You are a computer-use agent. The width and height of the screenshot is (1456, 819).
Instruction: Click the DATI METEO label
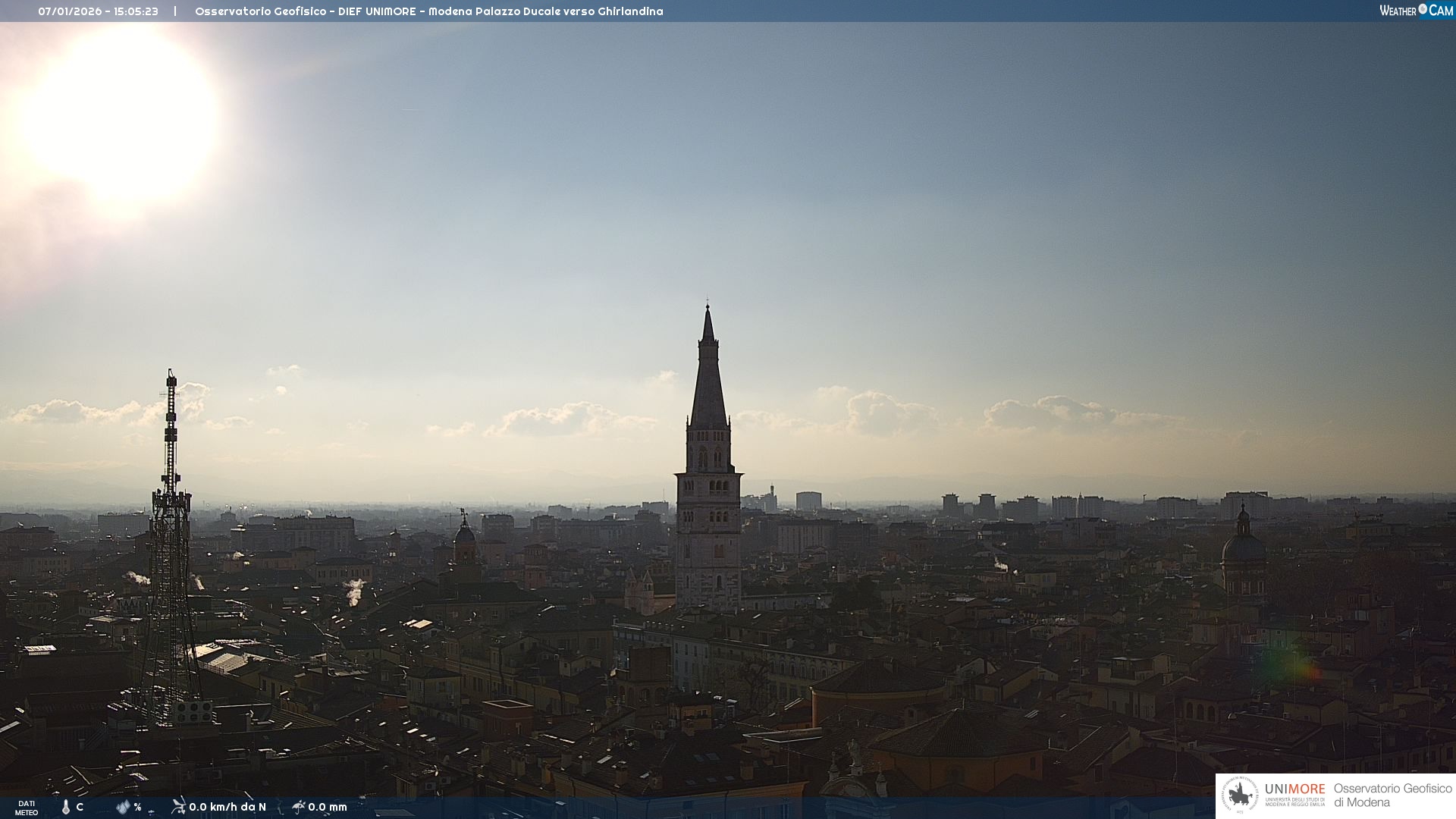27,808
